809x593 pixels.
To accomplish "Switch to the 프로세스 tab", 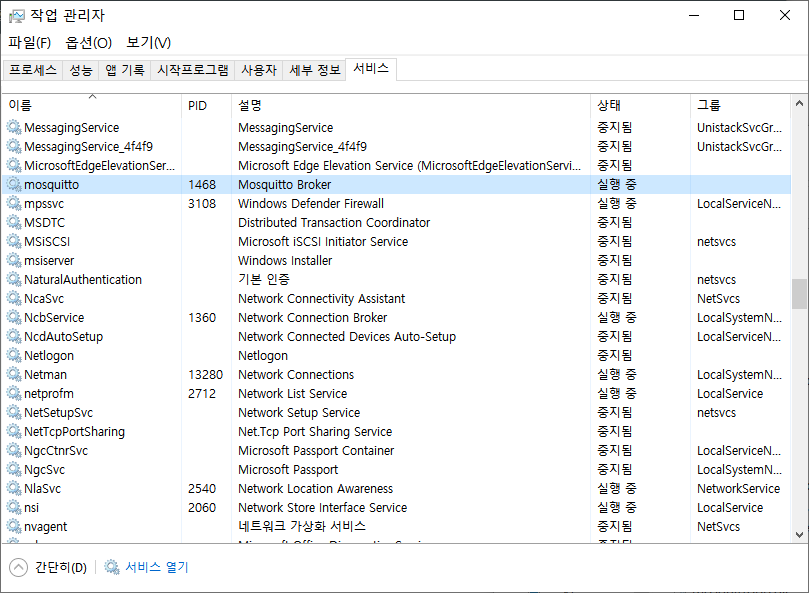I will click(33, 70).
